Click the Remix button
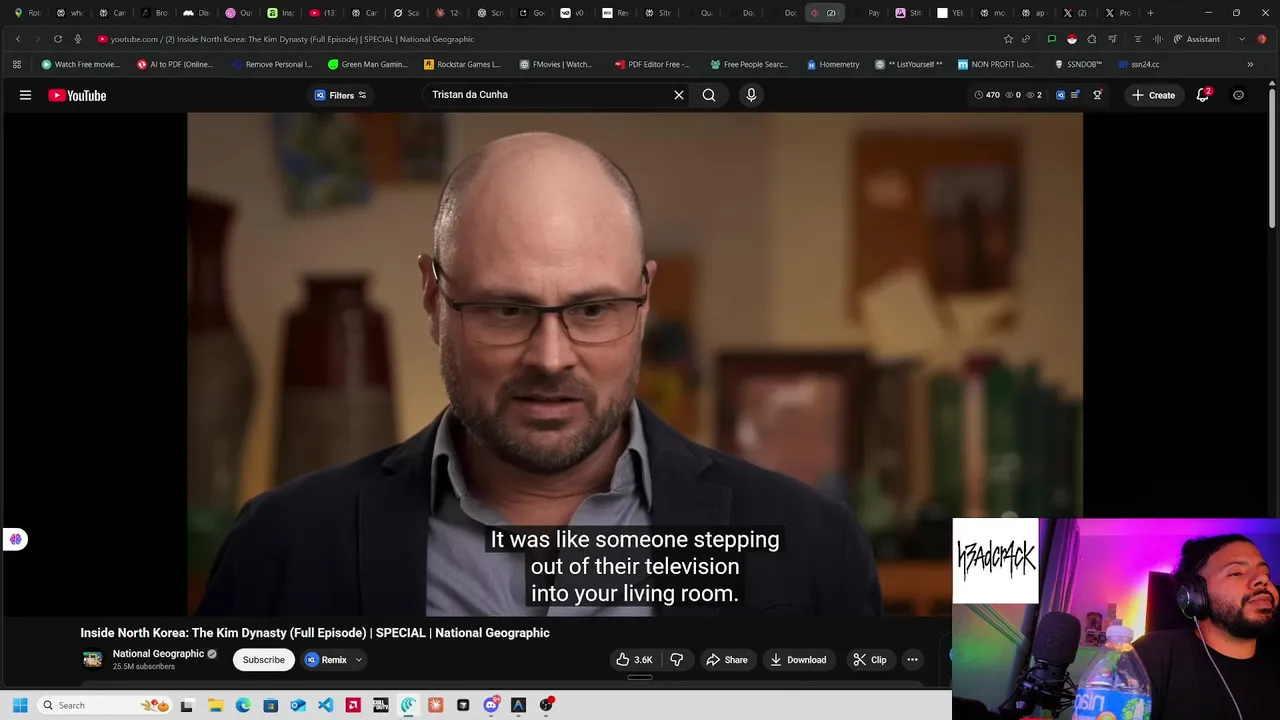 pos(326,660)
